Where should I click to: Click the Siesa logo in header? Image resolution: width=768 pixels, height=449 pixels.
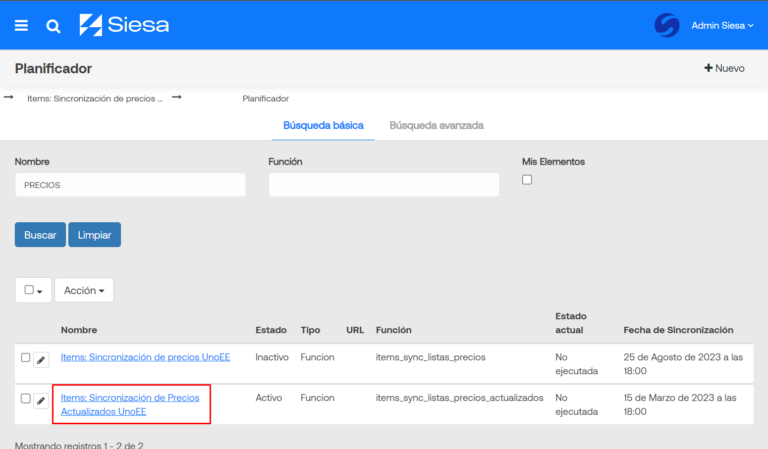(x=124, y=25)
